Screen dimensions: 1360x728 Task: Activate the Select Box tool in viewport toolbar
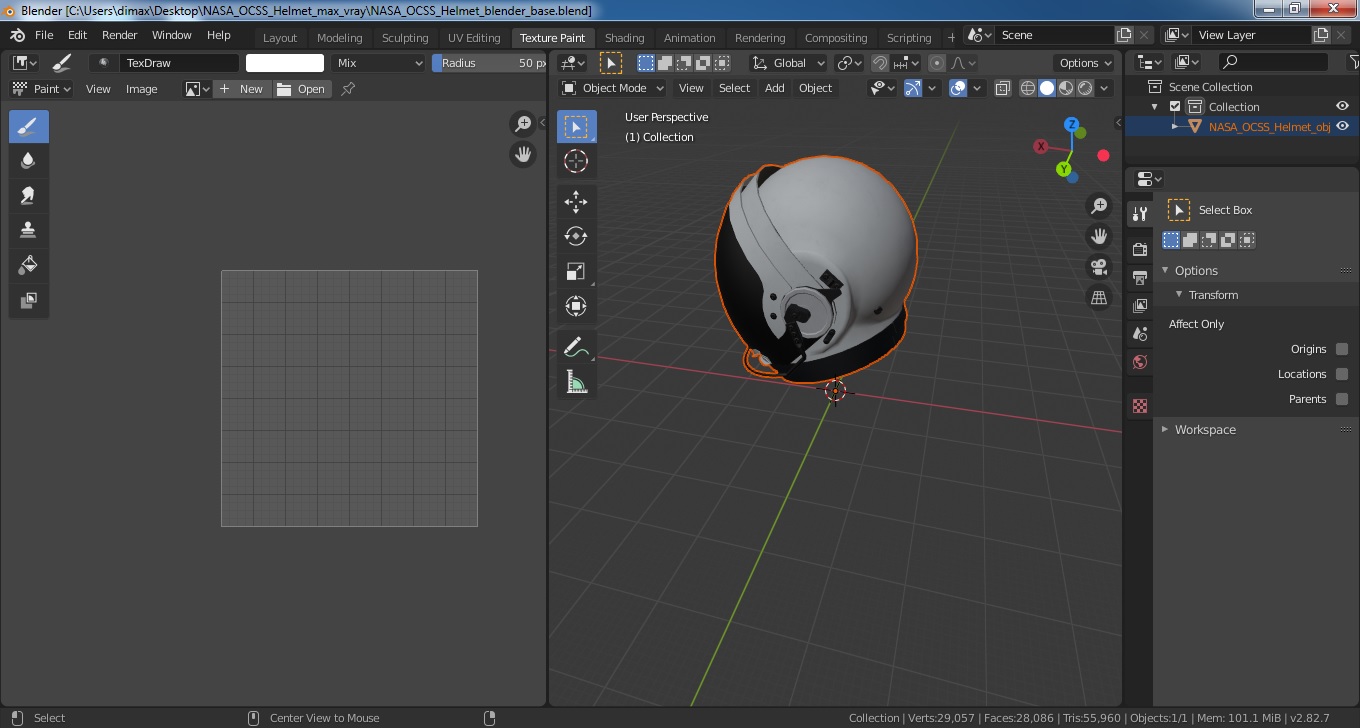click(576, 127)
